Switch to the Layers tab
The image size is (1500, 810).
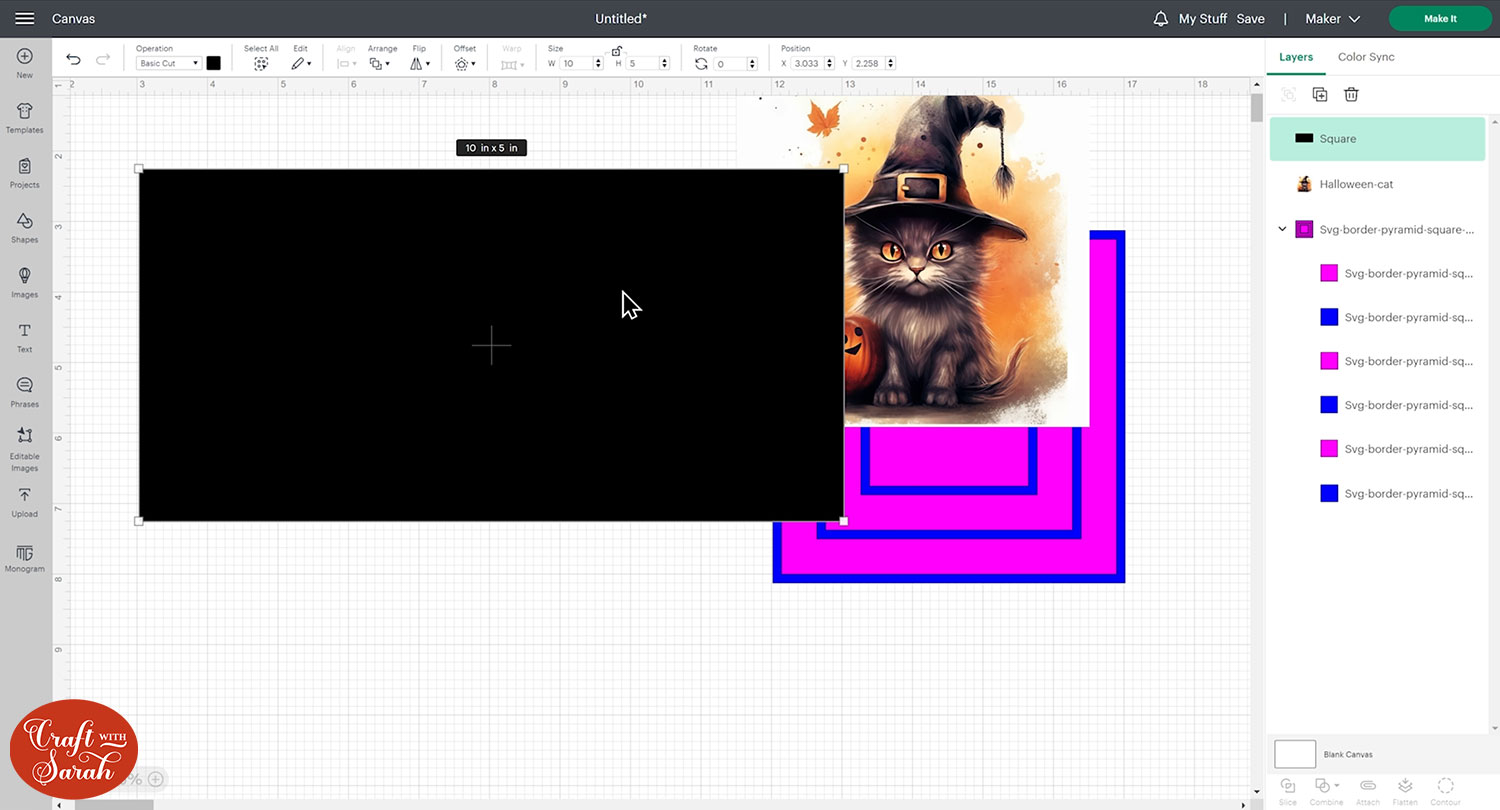[1296, 57]
